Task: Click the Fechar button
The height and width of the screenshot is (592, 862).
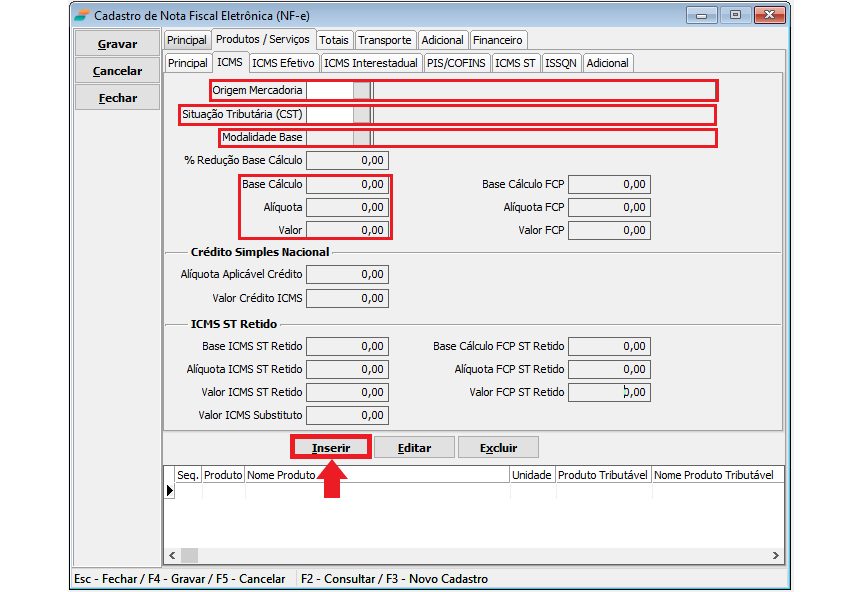Action: point(117,98)
